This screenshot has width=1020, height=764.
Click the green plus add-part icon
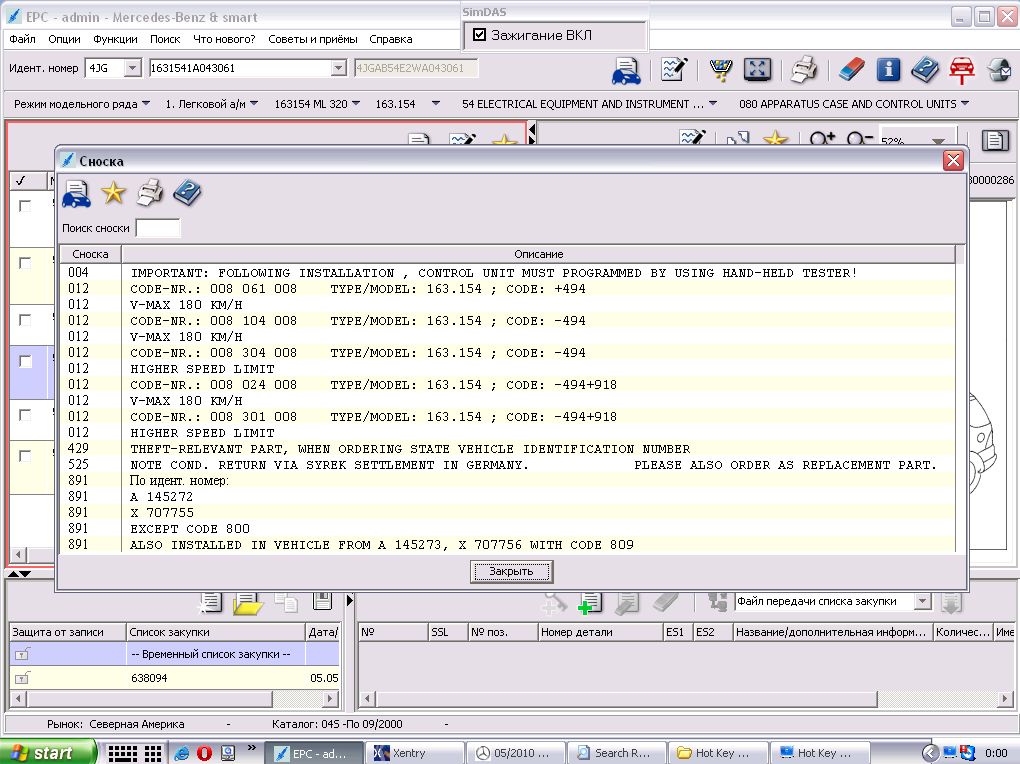(590, 603)
